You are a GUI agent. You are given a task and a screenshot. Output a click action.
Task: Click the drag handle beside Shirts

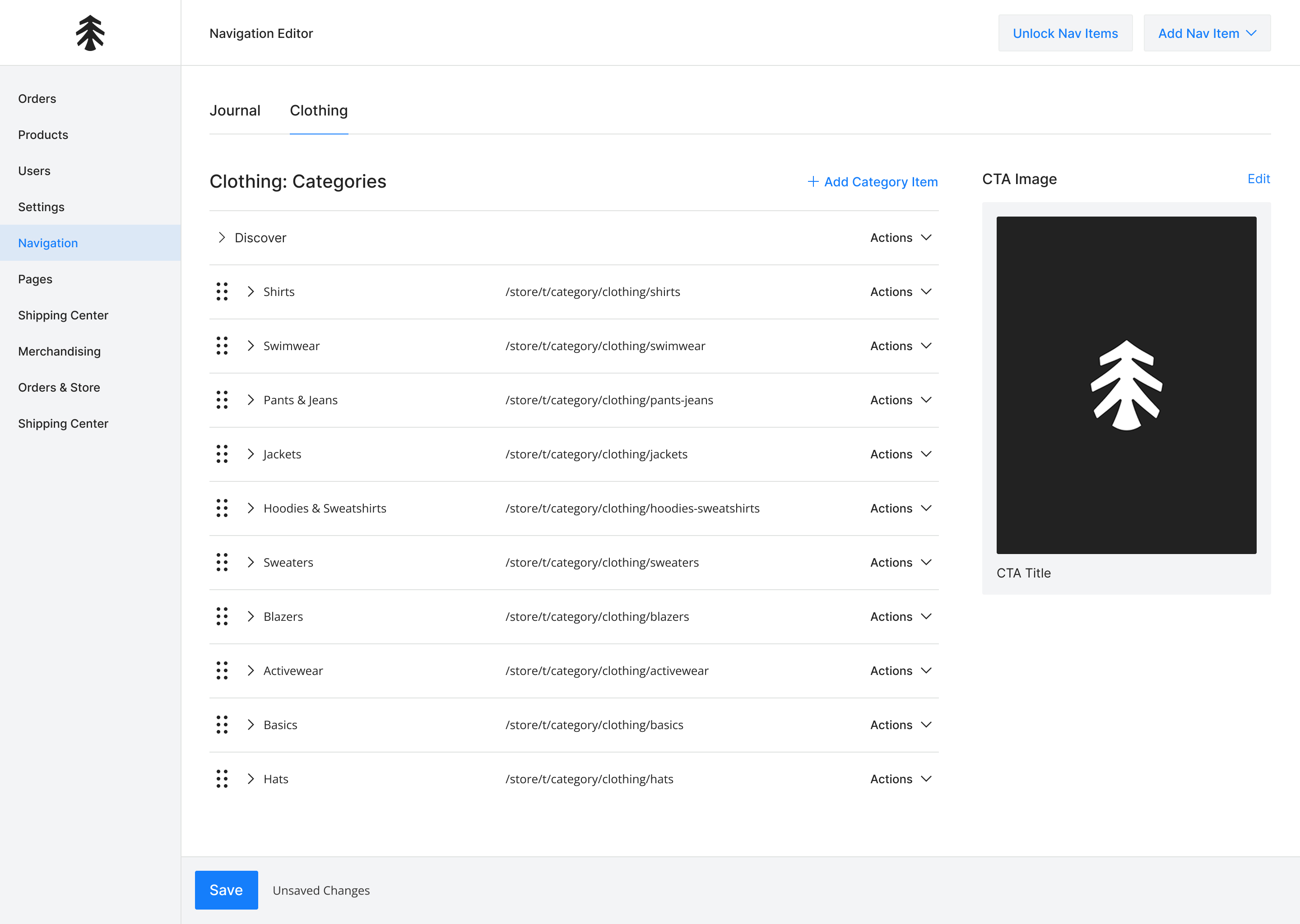(222, 291)
